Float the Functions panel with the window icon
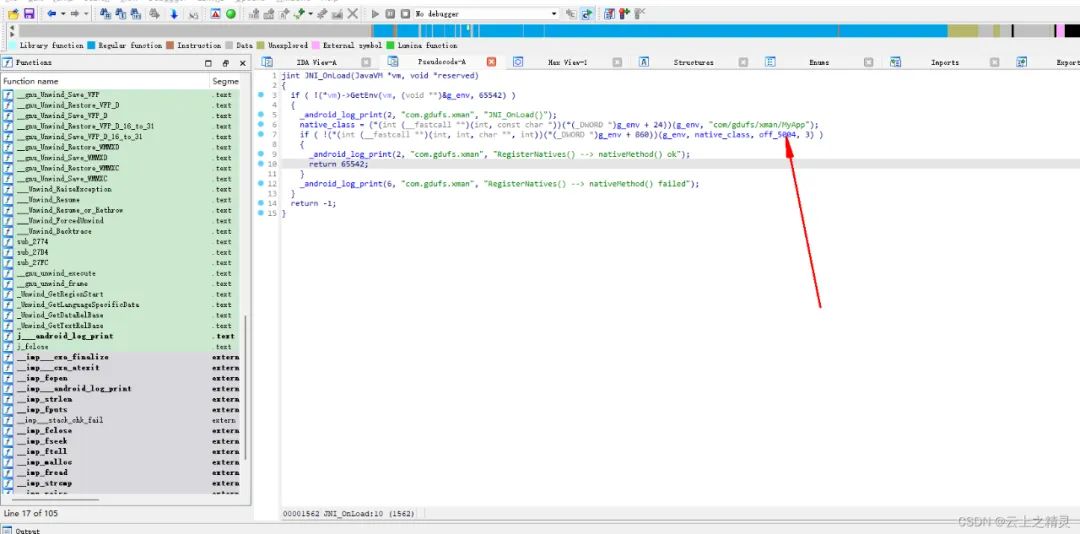Image resolution: width=1080 pixels, height=534 pixels. [208, 63]
